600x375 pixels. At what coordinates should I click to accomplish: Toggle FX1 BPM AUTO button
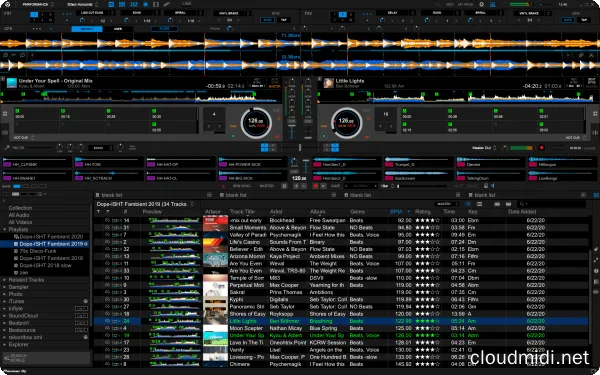[267, 20]
